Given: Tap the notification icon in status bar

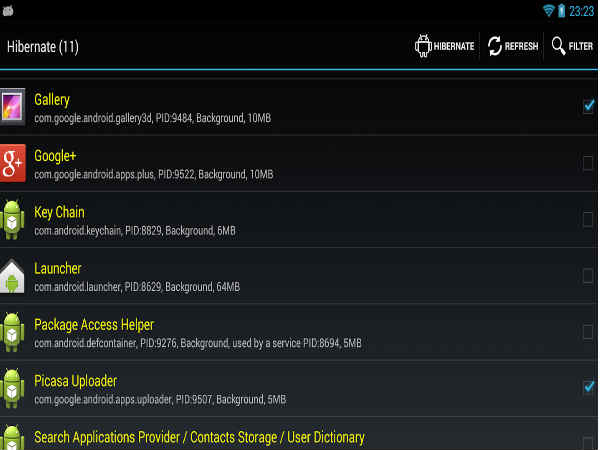Looking at the screenshot, I should click(8, 11).
